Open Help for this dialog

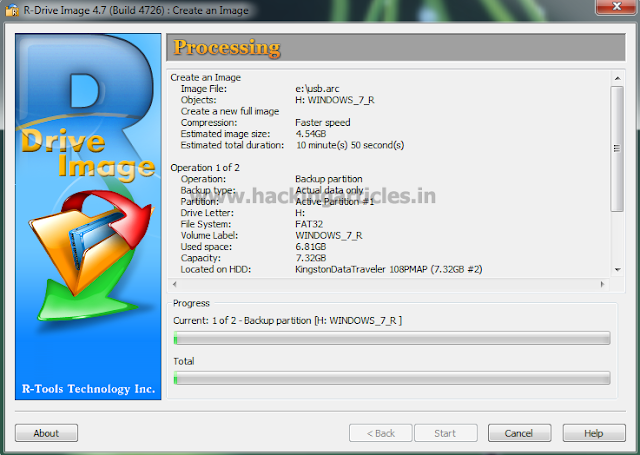[594, 433]
